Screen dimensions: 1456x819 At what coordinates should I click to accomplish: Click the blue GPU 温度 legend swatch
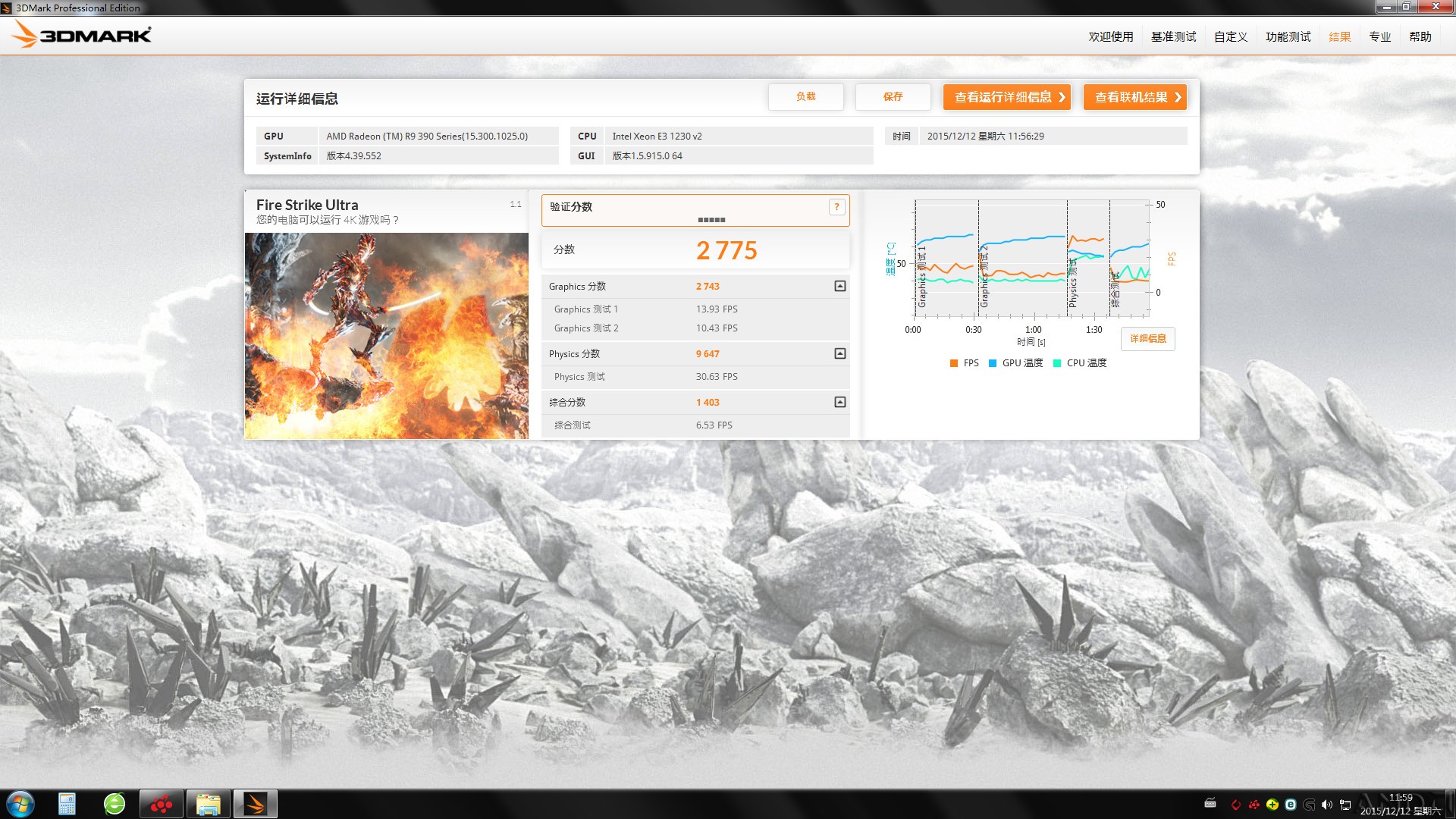pyautogui.click(x=992, y=363)
